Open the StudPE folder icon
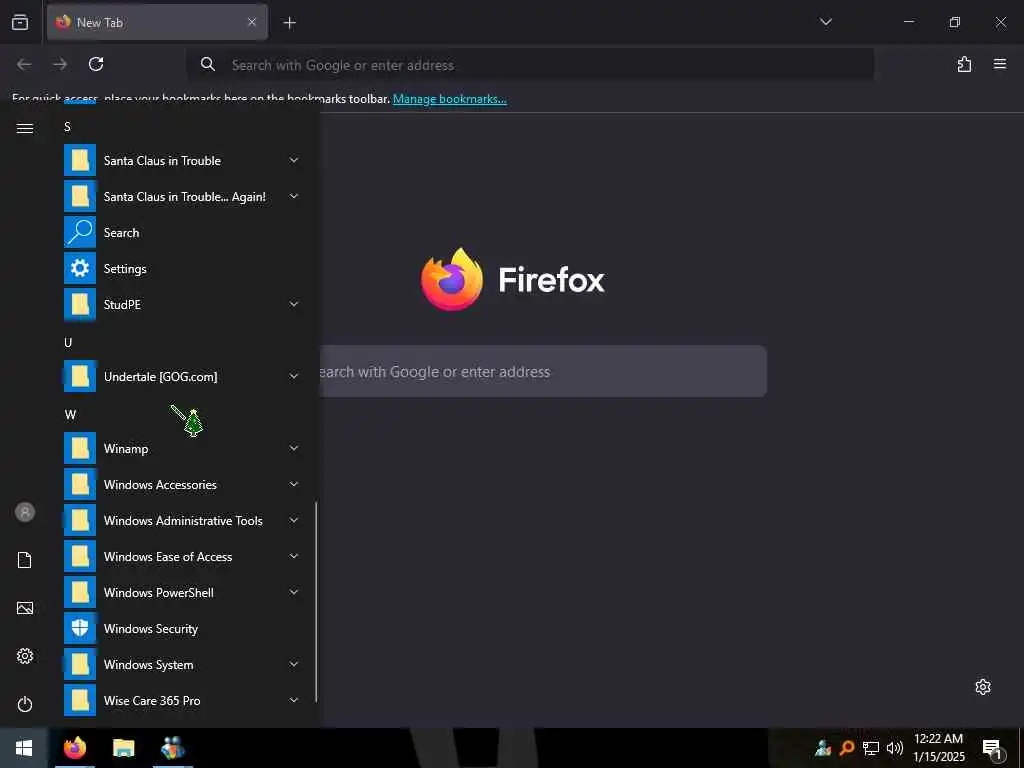 (x=80, y=304)
